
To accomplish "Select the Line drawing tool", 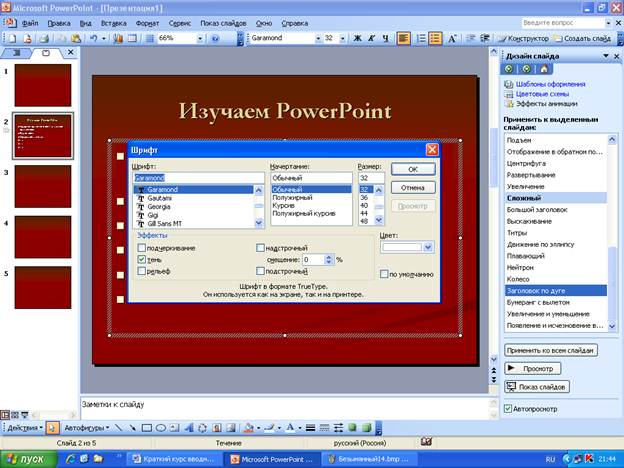I will pos(119,428).
